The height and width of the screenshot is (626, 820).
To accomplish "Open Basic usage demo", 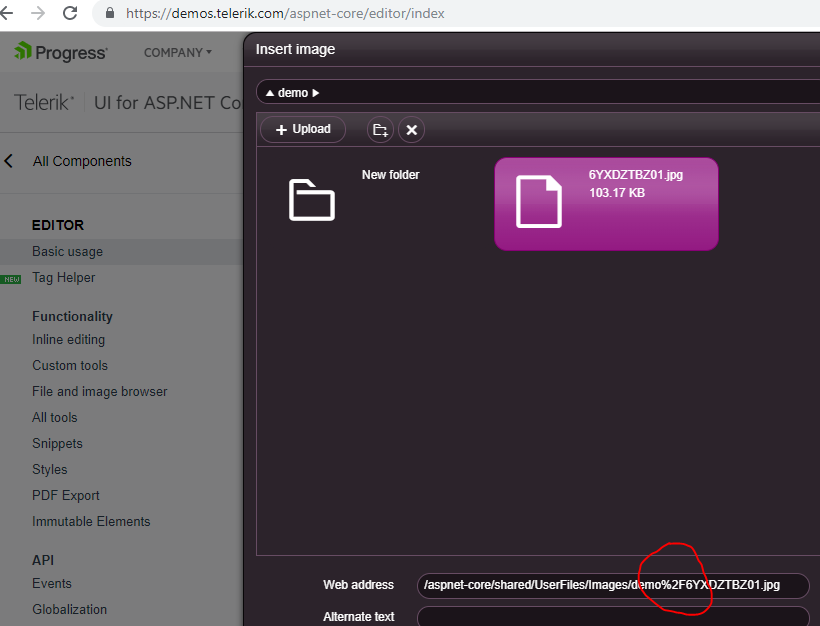I will click(67, 252).
